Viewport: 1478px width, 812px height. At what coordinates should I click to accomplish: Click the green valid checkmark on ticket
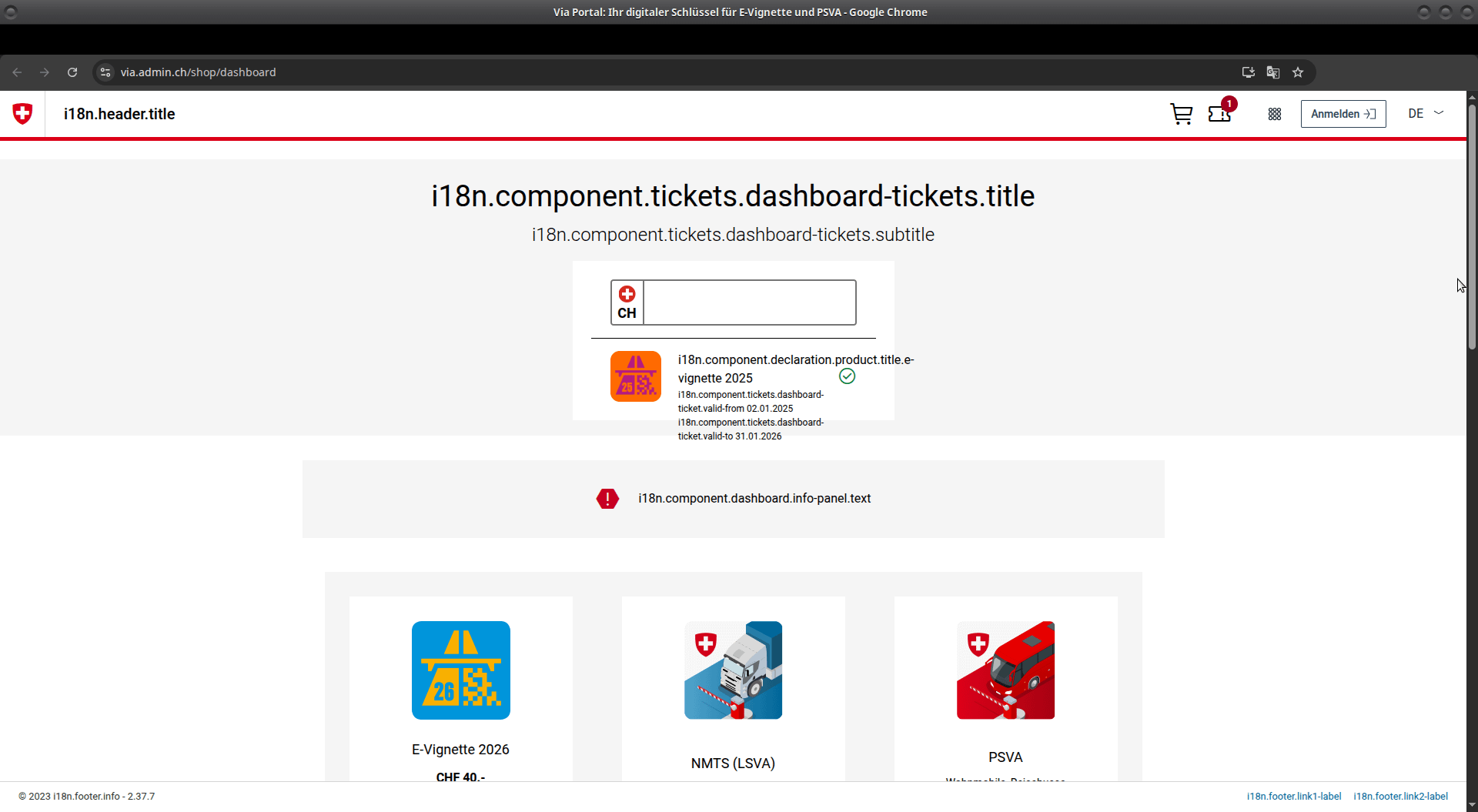(x=847, y=376)
